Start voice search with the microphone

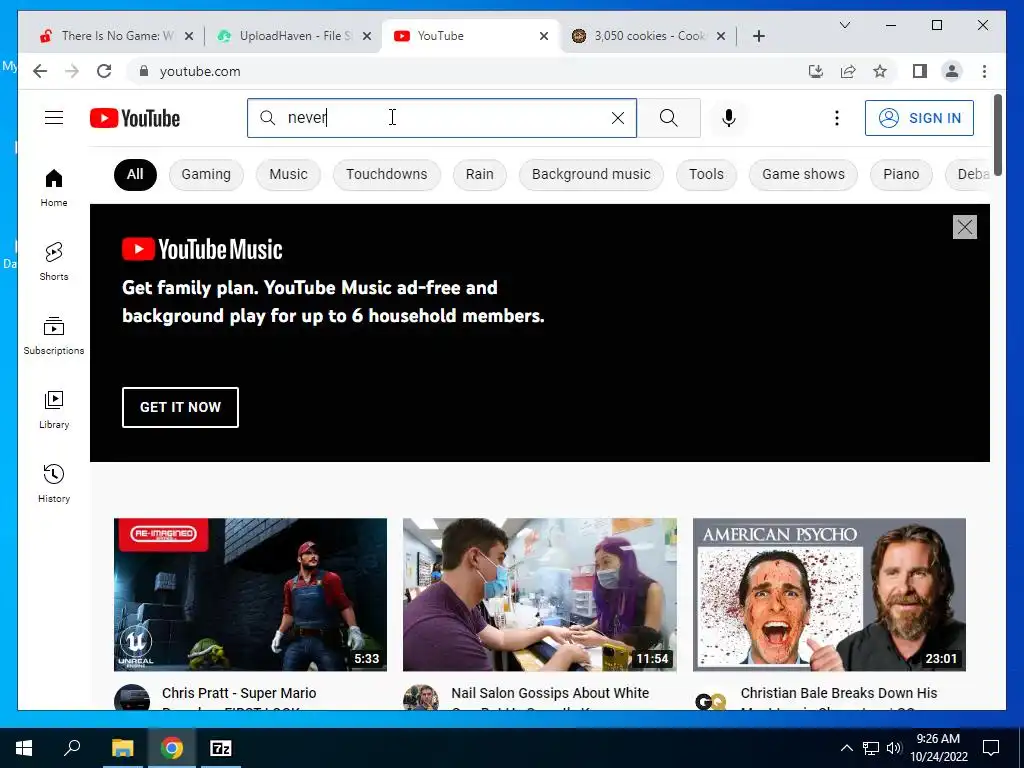tap(729, 118)
